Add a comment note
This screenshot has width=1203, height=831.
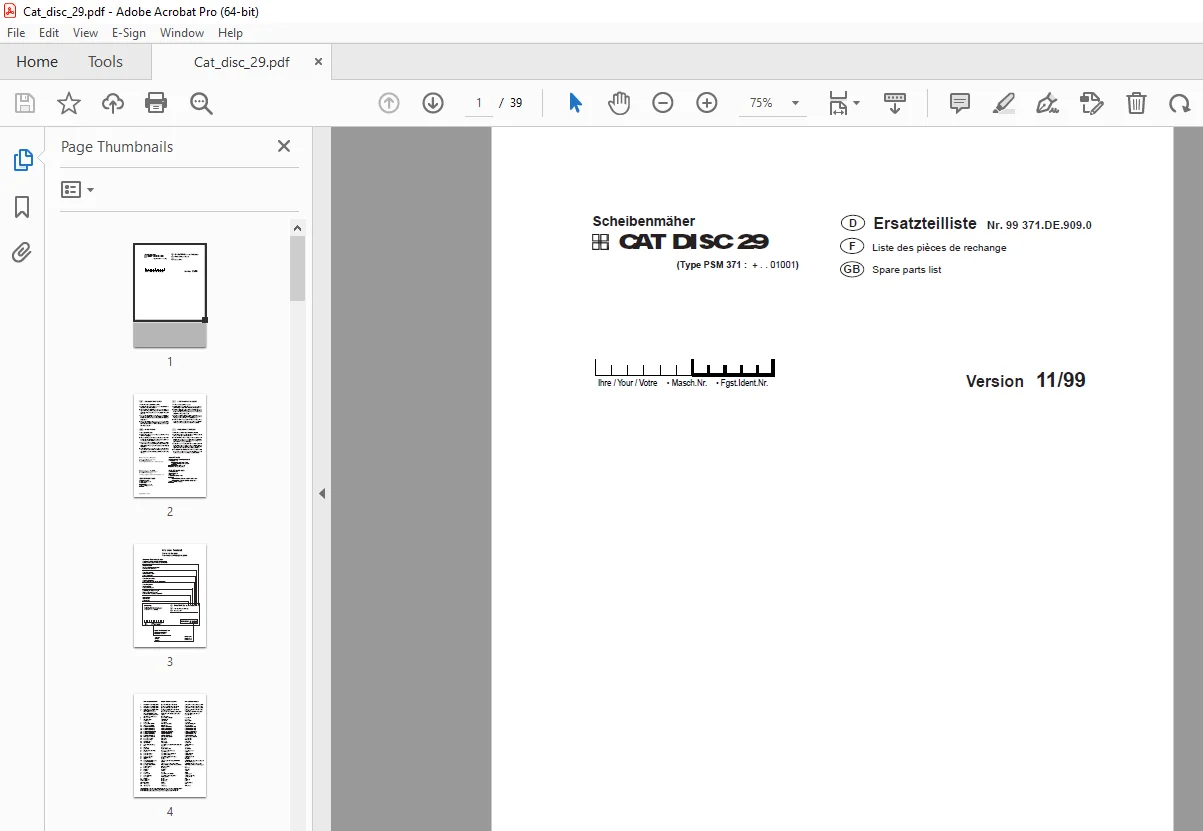pyautogui.click(x=960, y=103)
